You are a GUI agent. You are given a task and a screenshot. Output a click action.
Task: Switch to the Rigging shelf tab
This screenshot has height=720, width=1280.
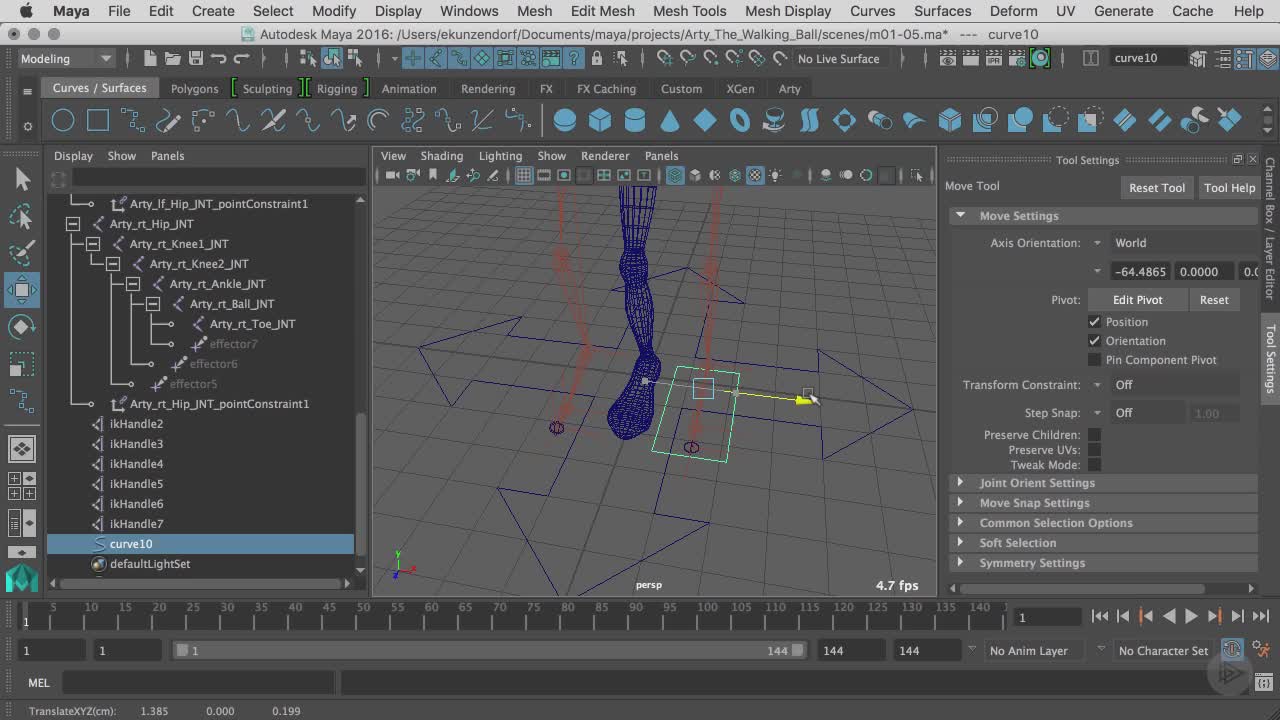coord(337,89)
